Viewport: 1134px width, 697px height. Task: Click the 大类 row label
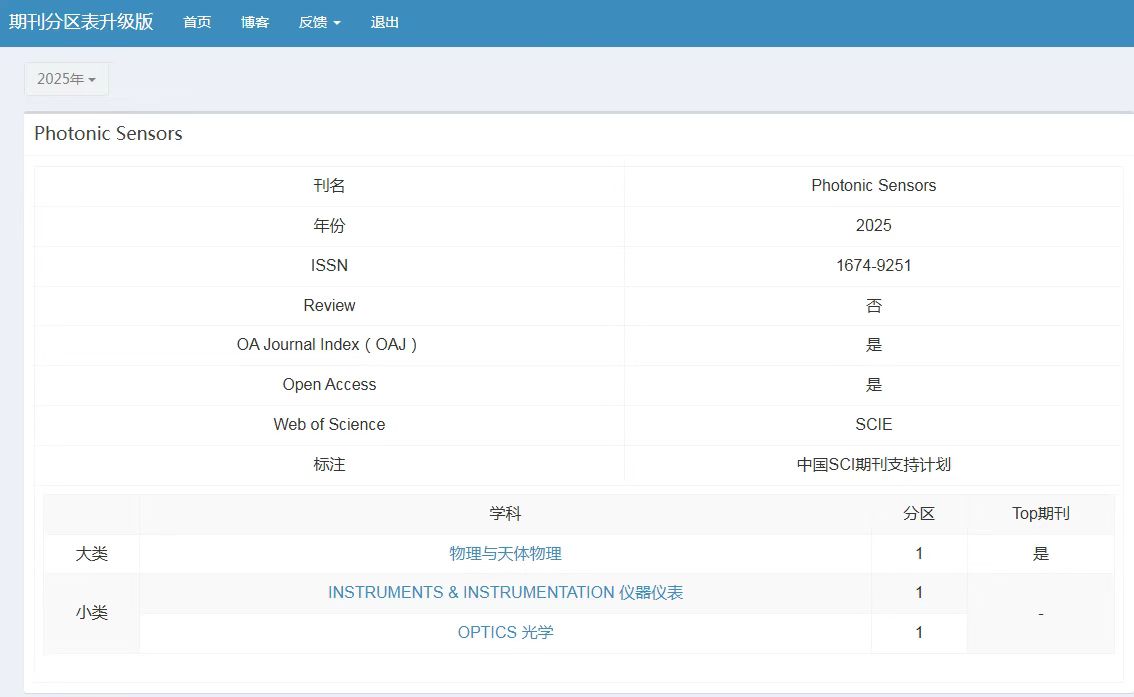[92, 554]
